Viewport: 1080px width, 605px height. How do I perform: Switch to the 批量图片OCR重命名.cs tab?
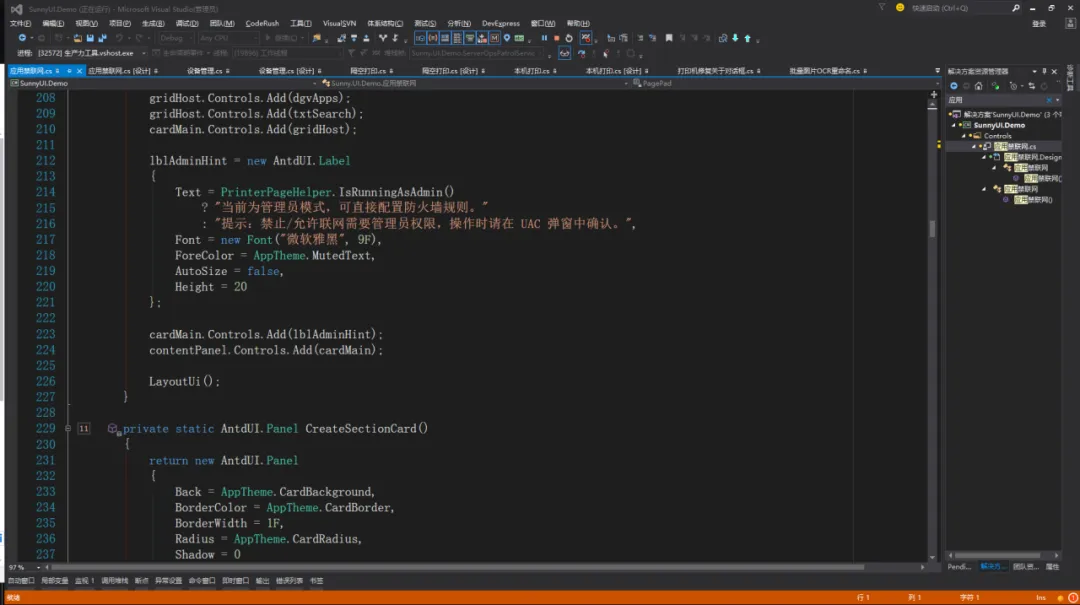824,71
